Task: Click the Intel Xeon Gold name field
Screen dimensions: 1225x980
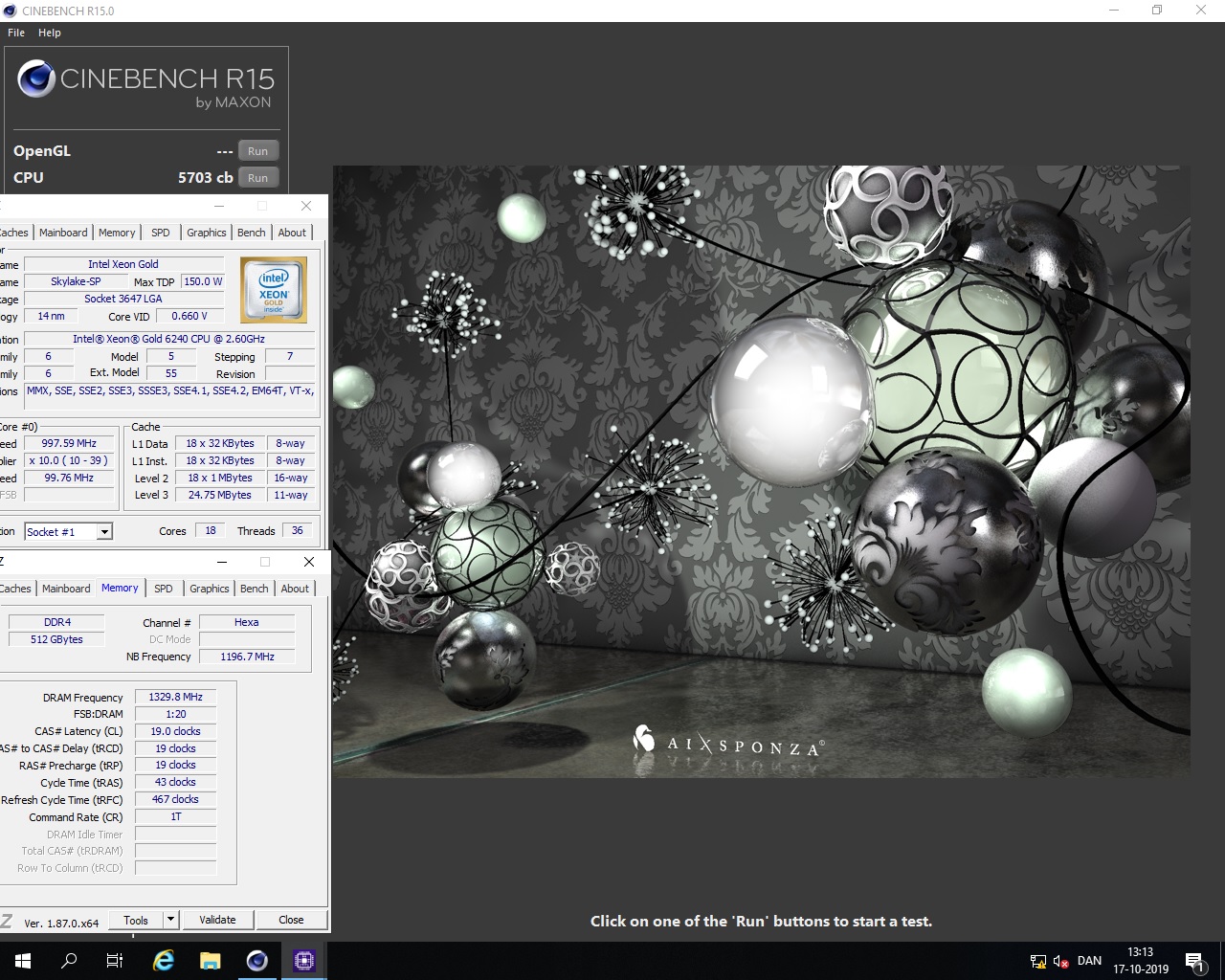Action: point(123,264)
